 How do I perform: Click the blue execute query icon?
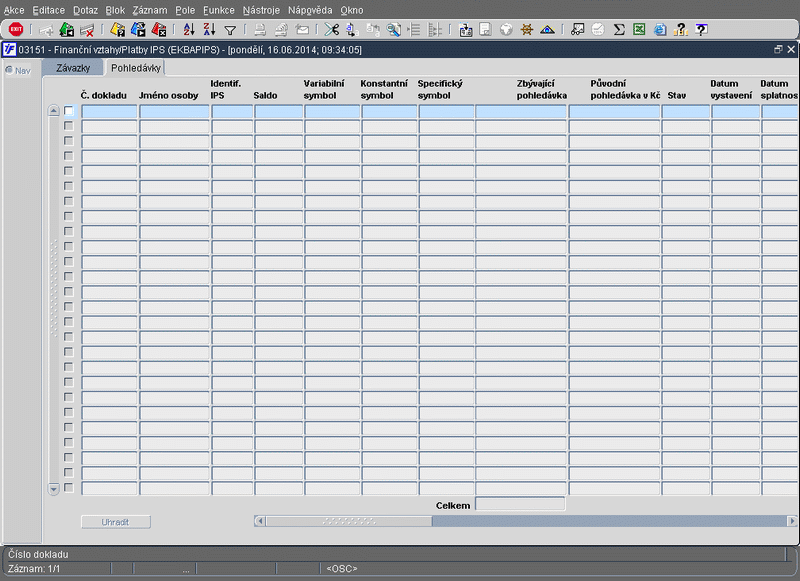click(138, 30)
